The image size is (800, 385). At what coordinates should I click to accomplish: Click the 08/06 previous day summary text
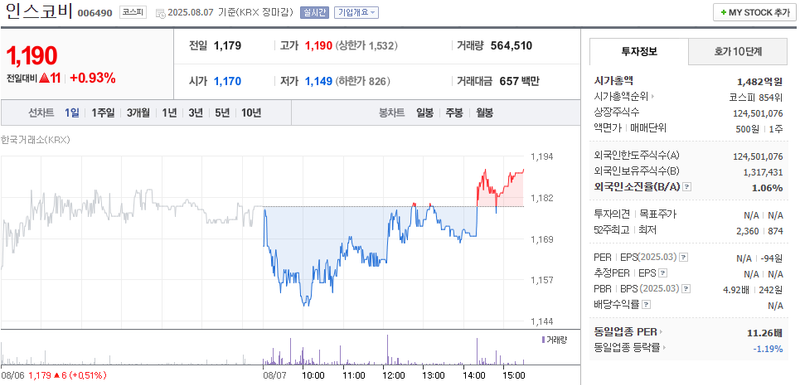(54, 375)
